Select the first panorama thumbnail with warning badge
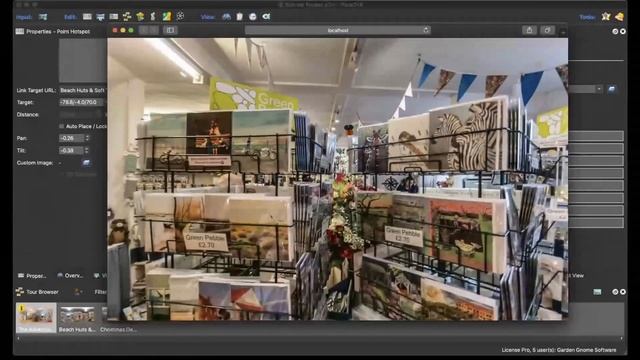Viewport: 640px width, 360px height. click(36, 318)
